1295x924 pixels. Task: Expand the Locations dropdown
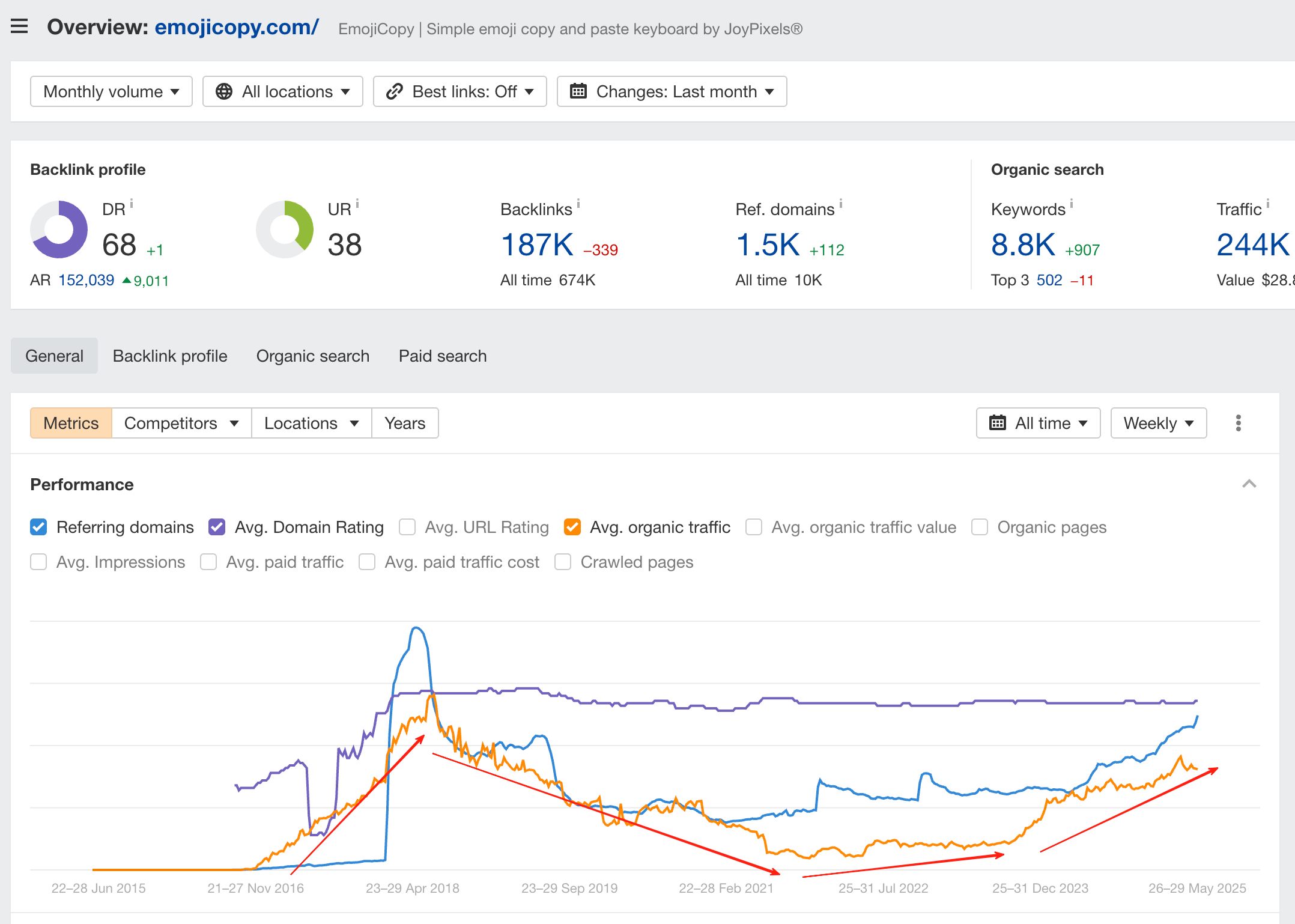coord(312,423)
